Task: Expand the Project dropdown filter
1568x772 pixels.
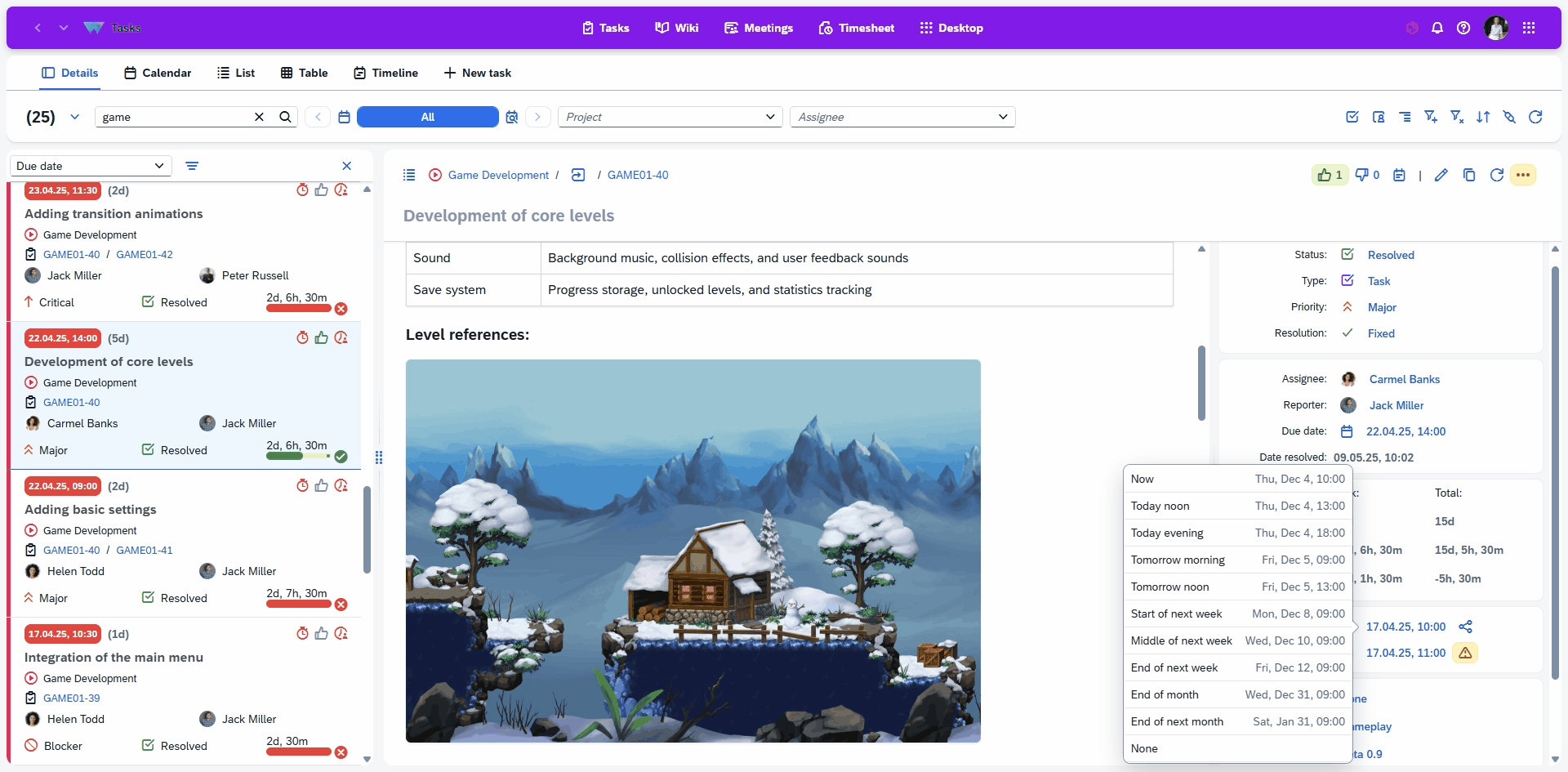Action: point(670,117)
